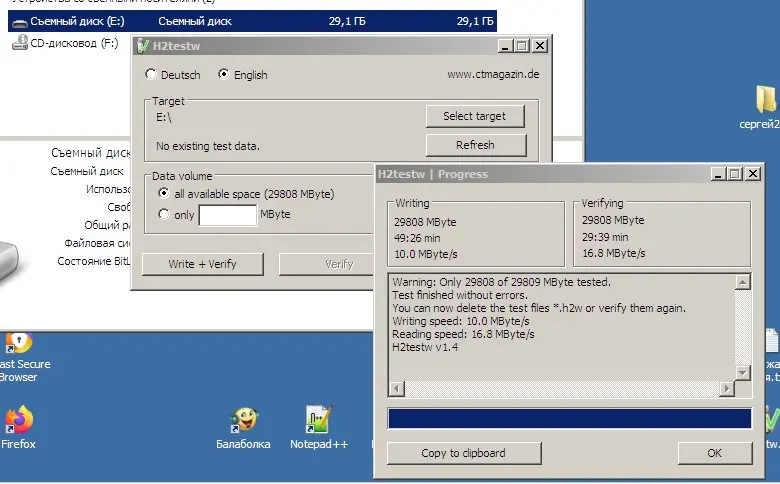Viewport: 780px width, 484px height.
Task: Choose all available space option
Action: [163, 193]
